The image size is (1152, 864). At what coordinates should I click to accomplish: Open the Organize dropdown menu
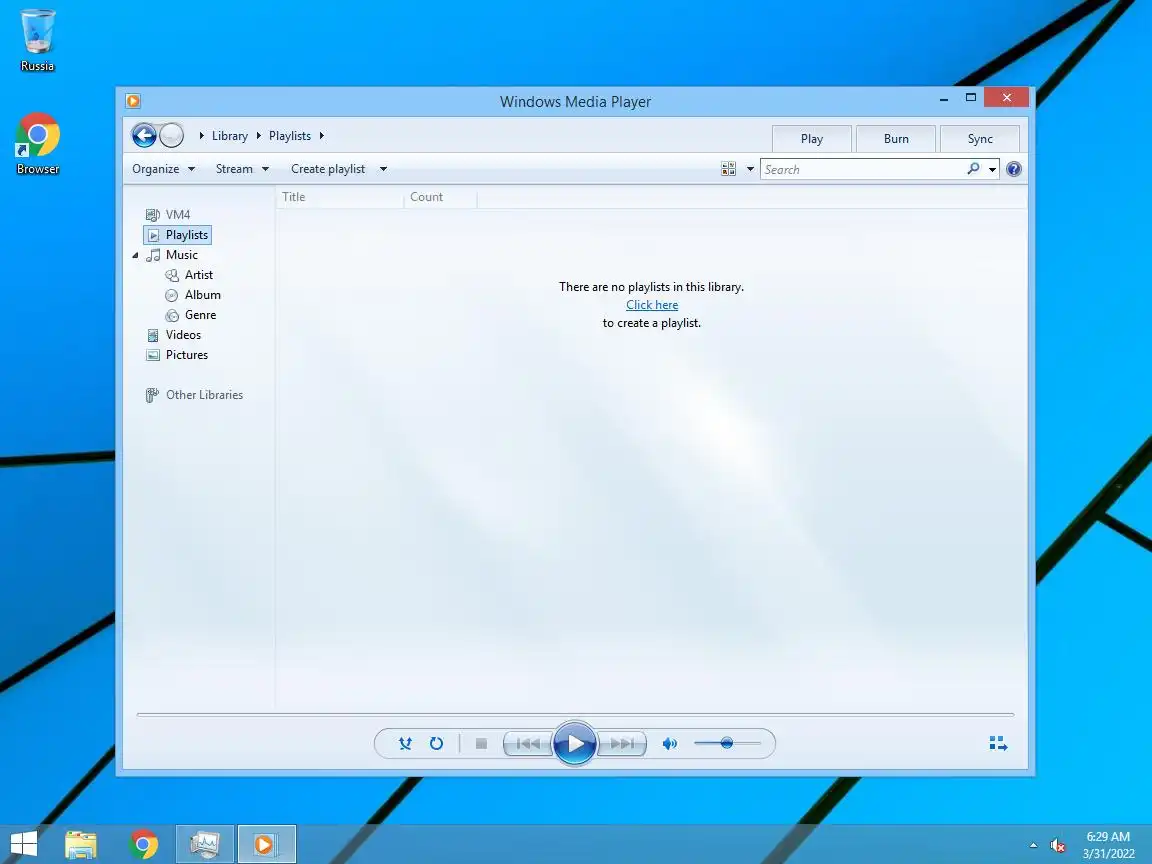[x=163, y=169]
